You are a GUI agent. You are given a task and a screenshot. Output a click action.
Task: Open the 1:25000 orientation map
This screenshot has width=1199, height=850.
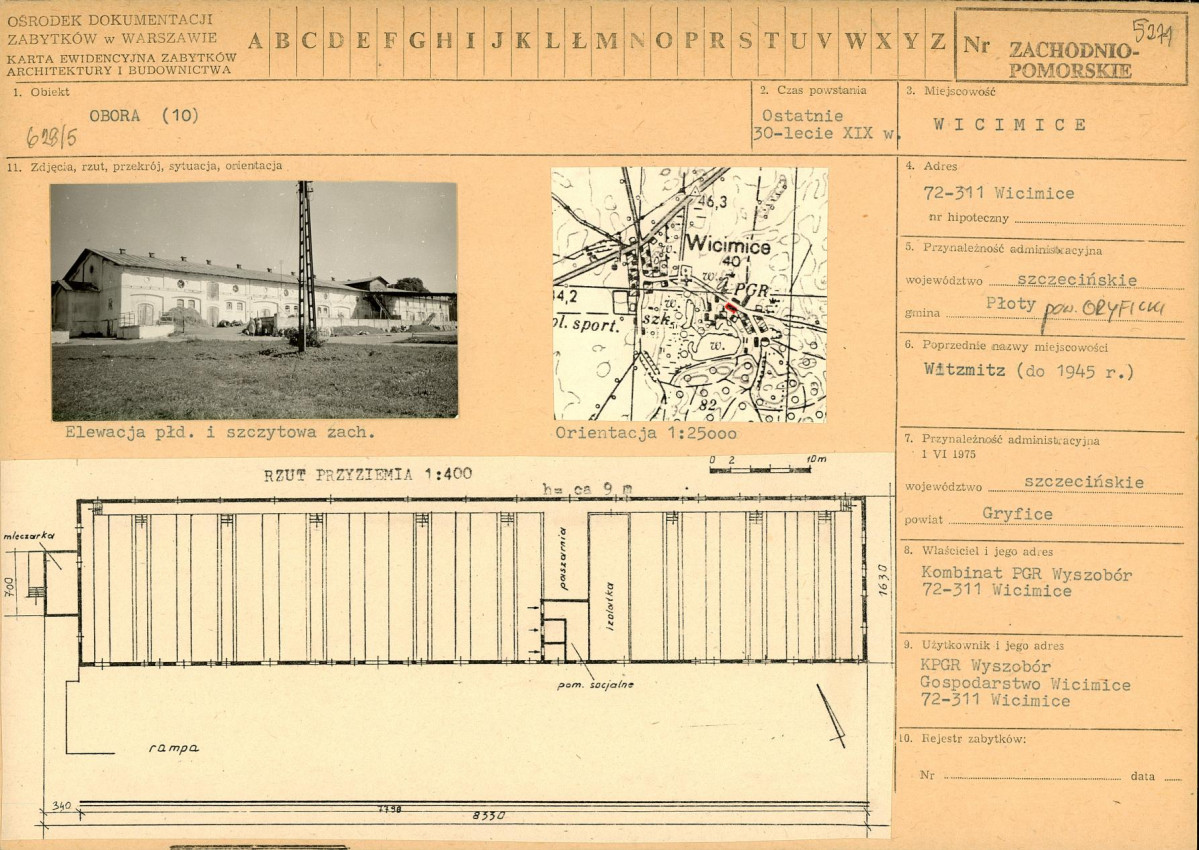[x=690, y=294]
